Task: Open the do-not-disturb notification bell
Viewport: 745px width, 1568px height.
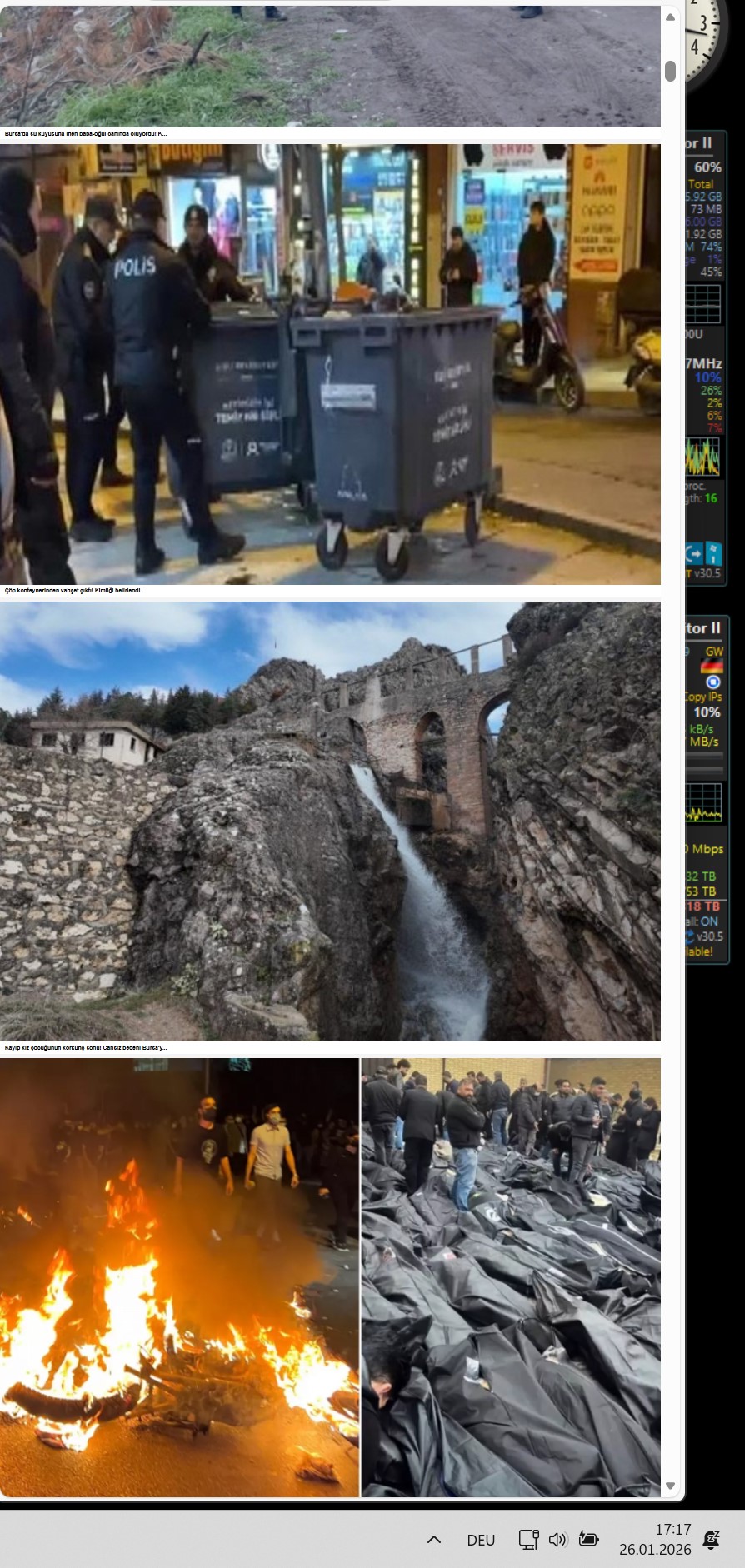Action: 711,1539
